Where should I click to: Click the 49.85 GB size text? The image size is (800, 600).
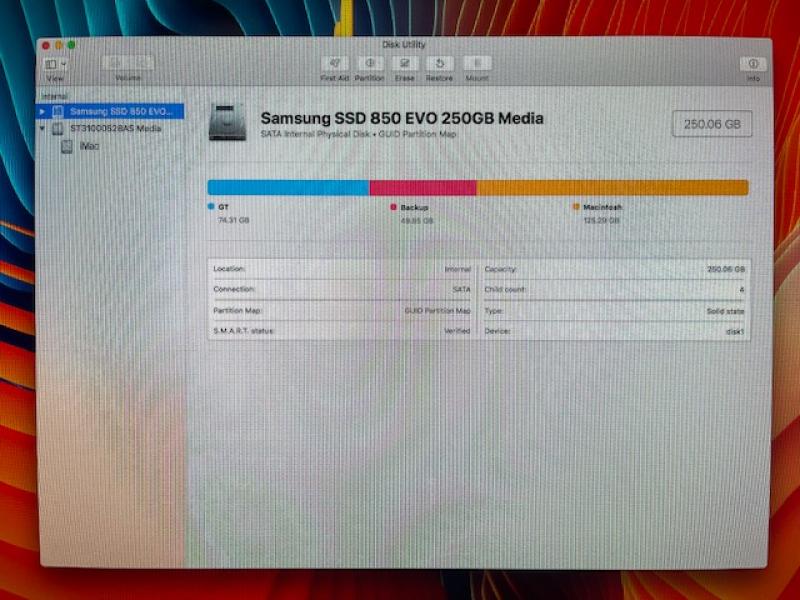[417, 220]
